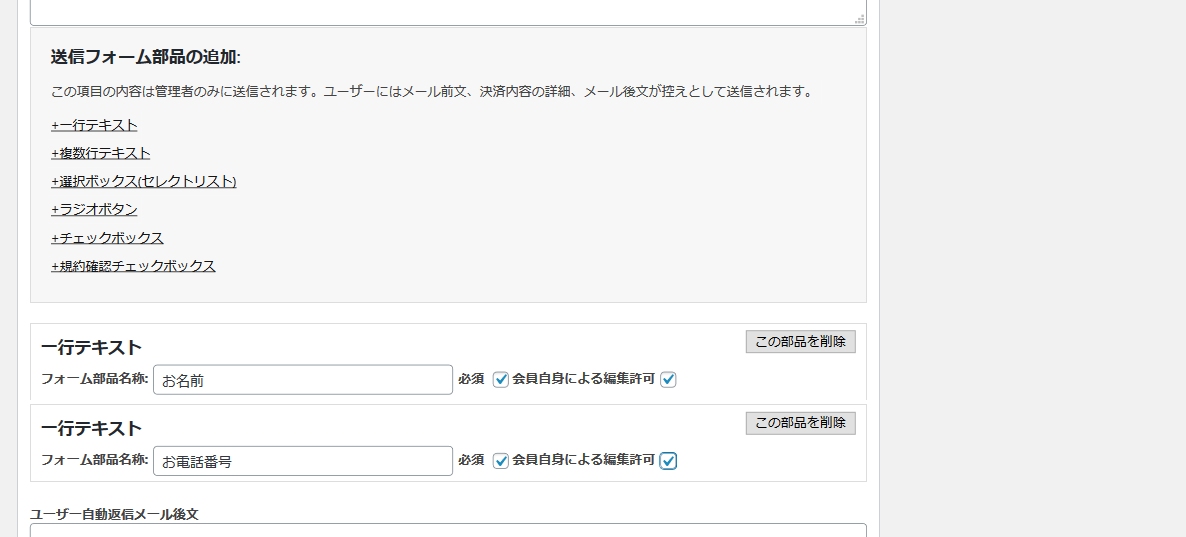Add a チェックボックス form part

coord(107,237)
